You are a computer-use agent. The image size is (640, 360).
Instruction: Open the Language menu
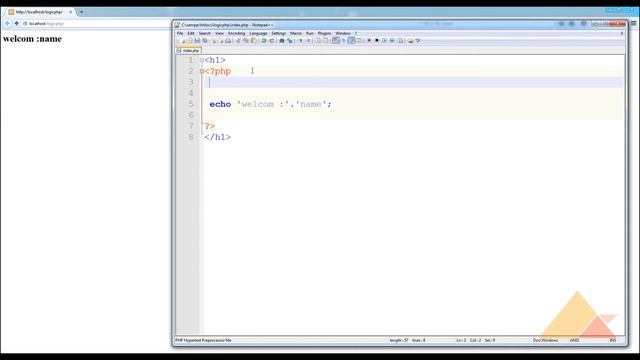(258, 33)
